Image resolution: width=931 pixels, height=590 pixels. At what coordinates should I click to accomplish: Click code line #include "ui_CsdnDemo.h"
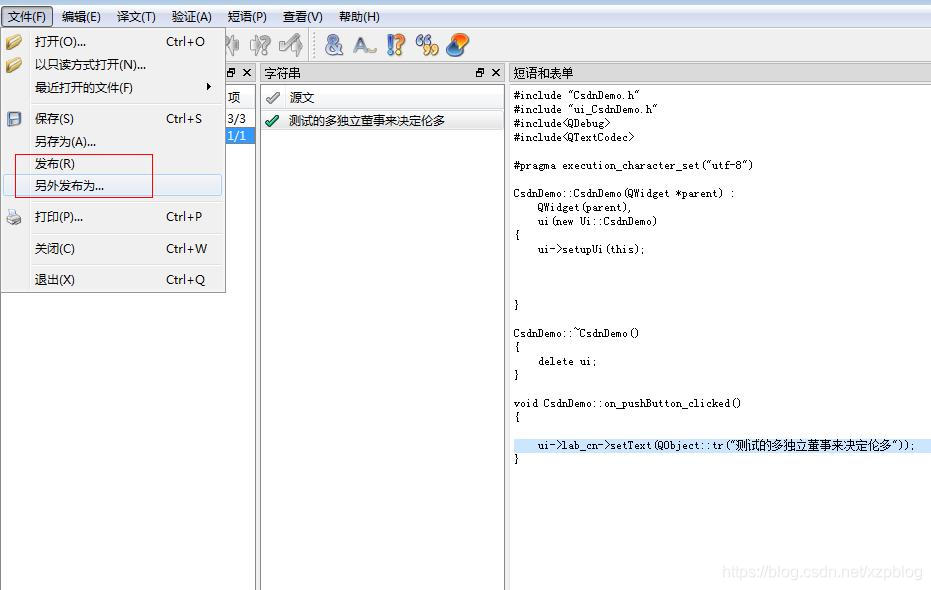[x=585, y=109]
